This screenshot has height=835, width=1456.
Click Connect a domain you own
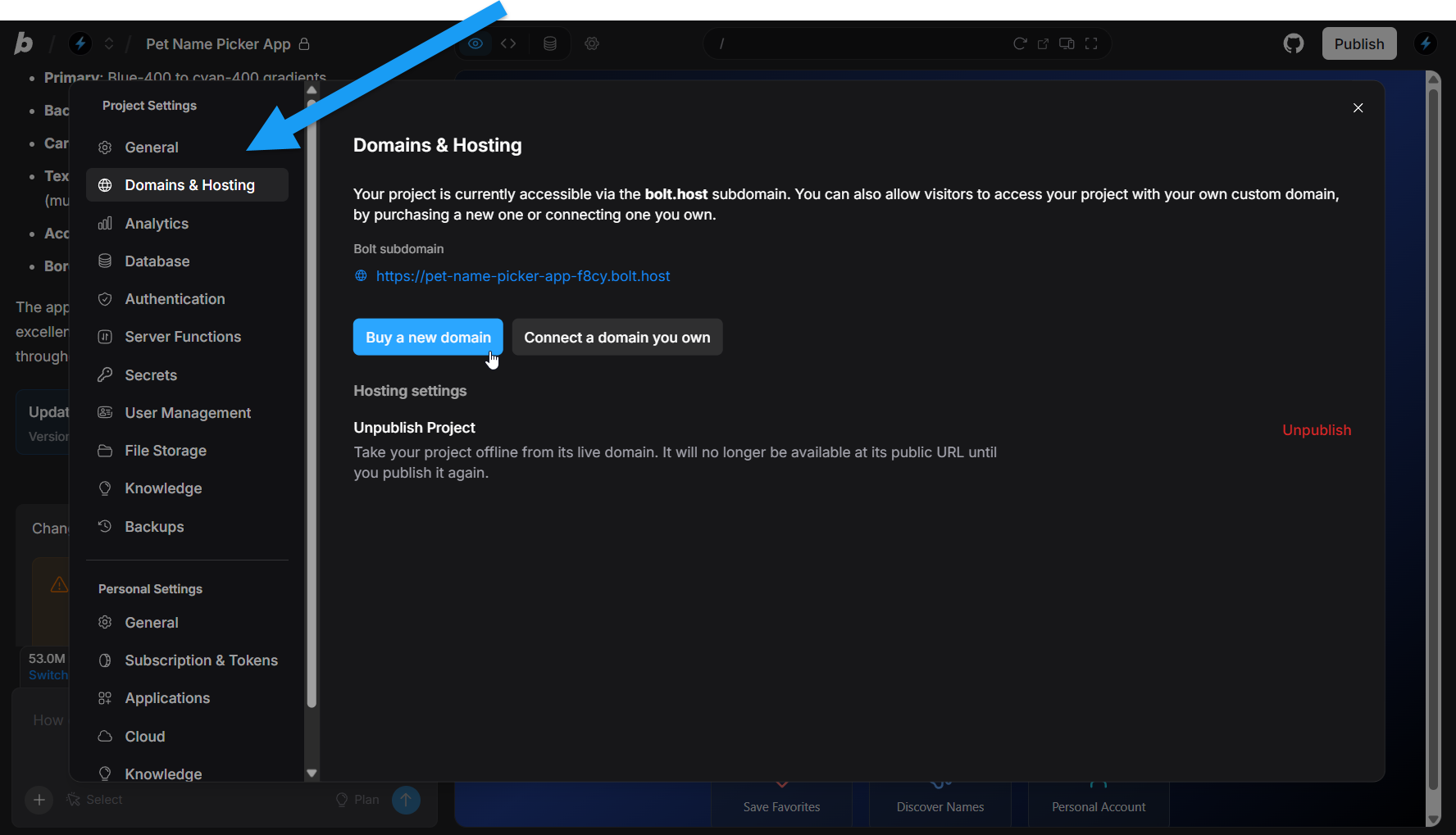point(617,337)
